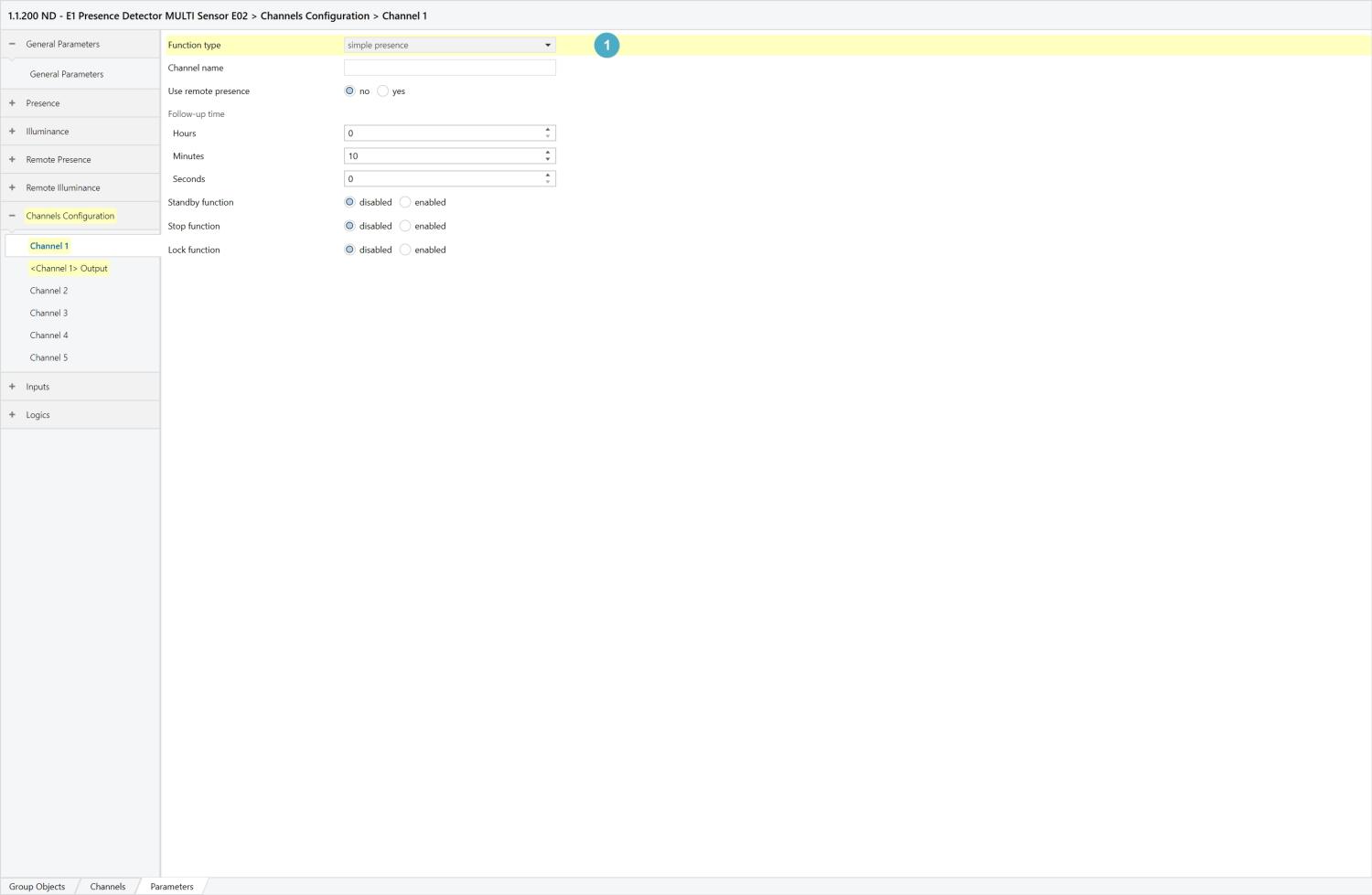Image resolution: width=1372 pixels, height=895 pixels.
Task: Collapse the Channels Configuration section
Action: point(12,216)
